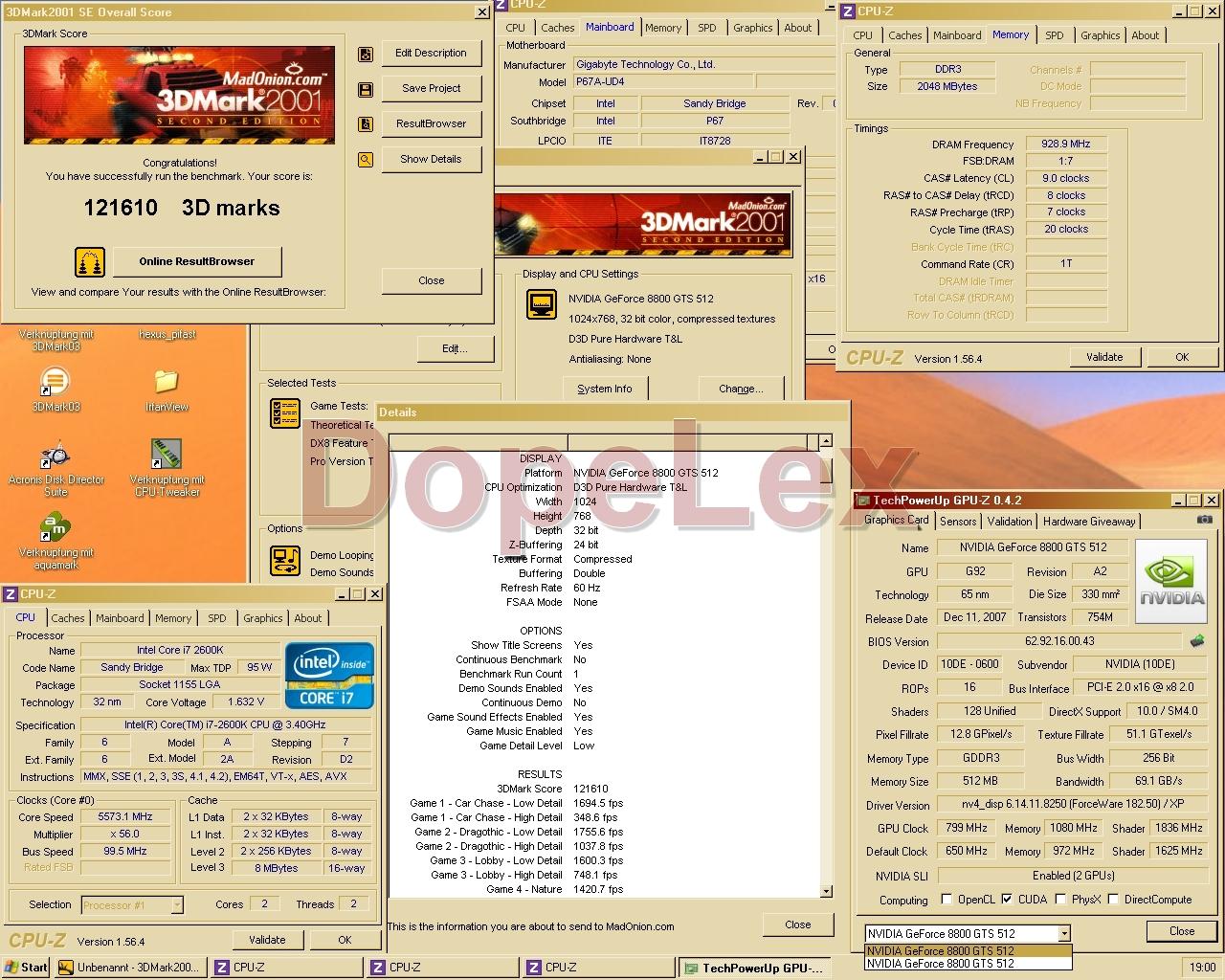Image resolution: width=1225 pixels, height=980 pixels.
Task: Click the hexus_pifast desktop shortcut label
Action: pyautogui.click(x=167, y=335)
